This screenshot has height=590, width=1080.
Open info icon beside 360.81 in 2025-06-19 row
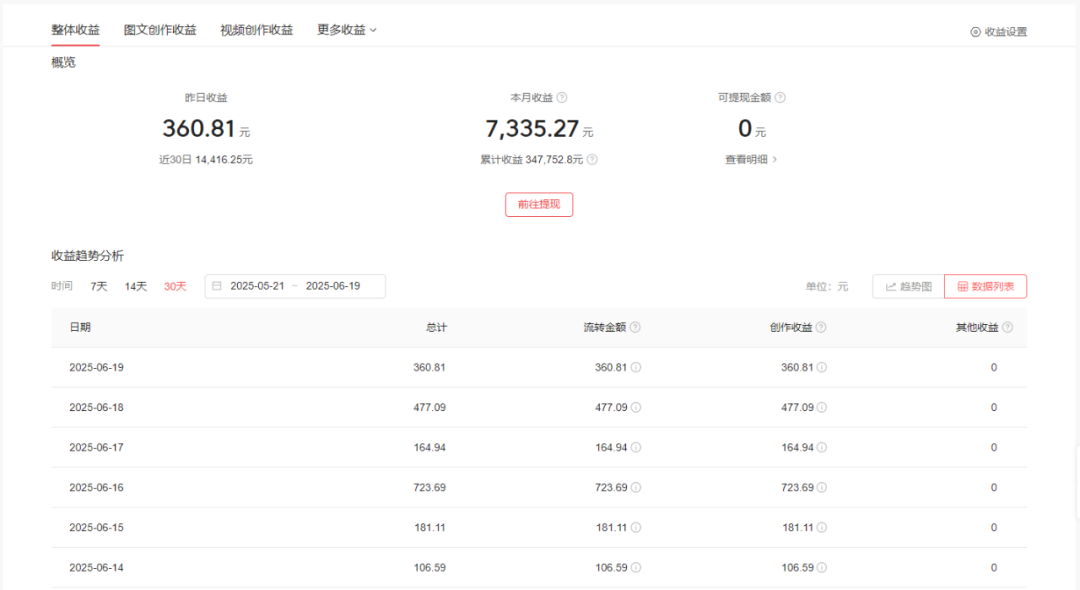pyautogui.click(x=637, y=367)
